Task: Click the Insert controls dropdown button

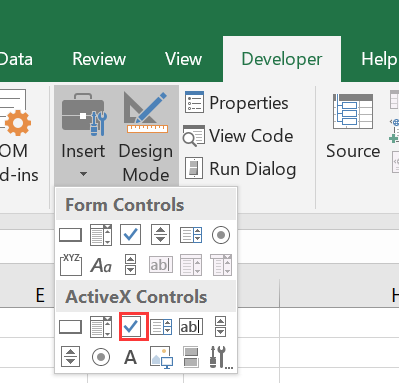Action: coord(83,136)
